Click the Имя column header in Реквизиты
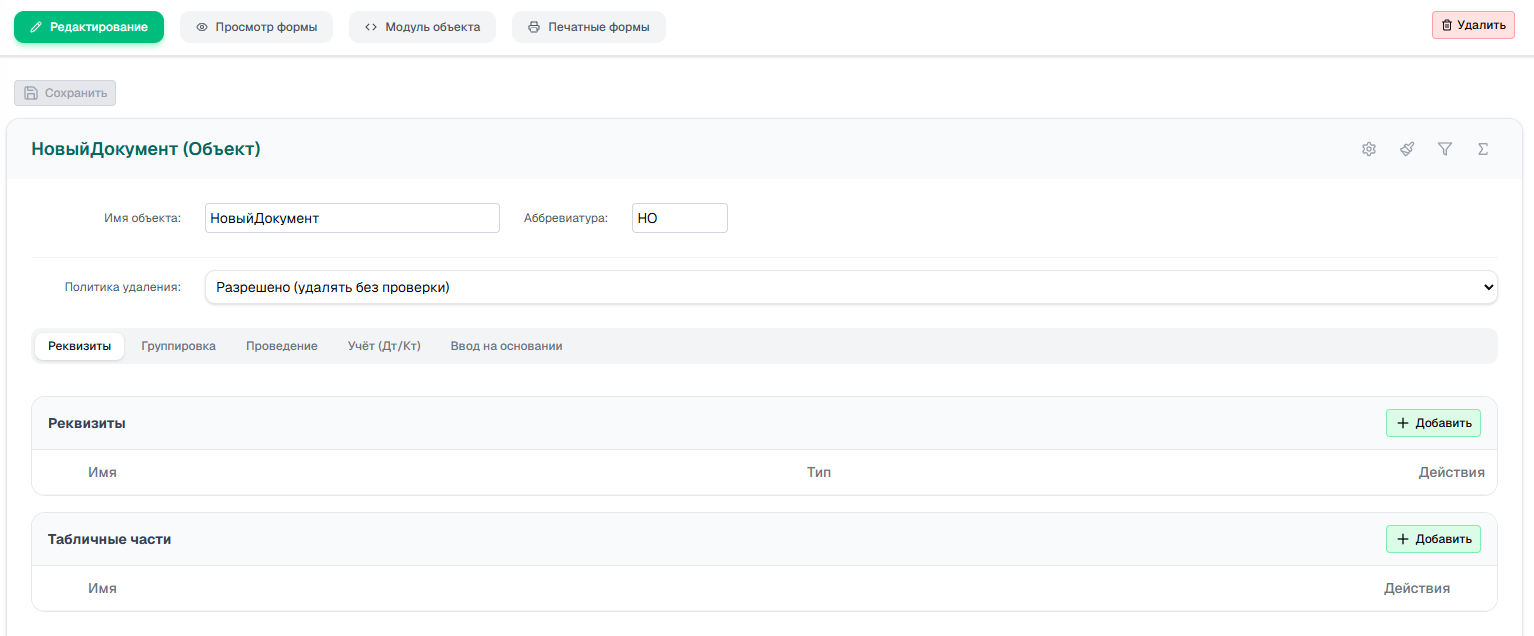The height and width of the screenshot is (636, 1534). point(102,472)
